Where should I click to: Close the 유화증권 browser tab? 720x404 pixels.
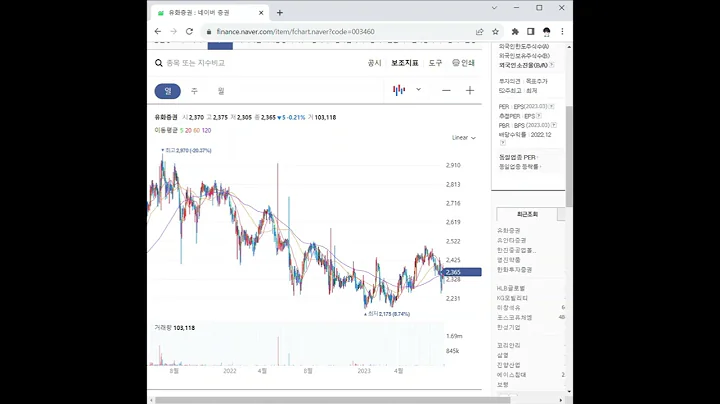(x=261, y=13)
